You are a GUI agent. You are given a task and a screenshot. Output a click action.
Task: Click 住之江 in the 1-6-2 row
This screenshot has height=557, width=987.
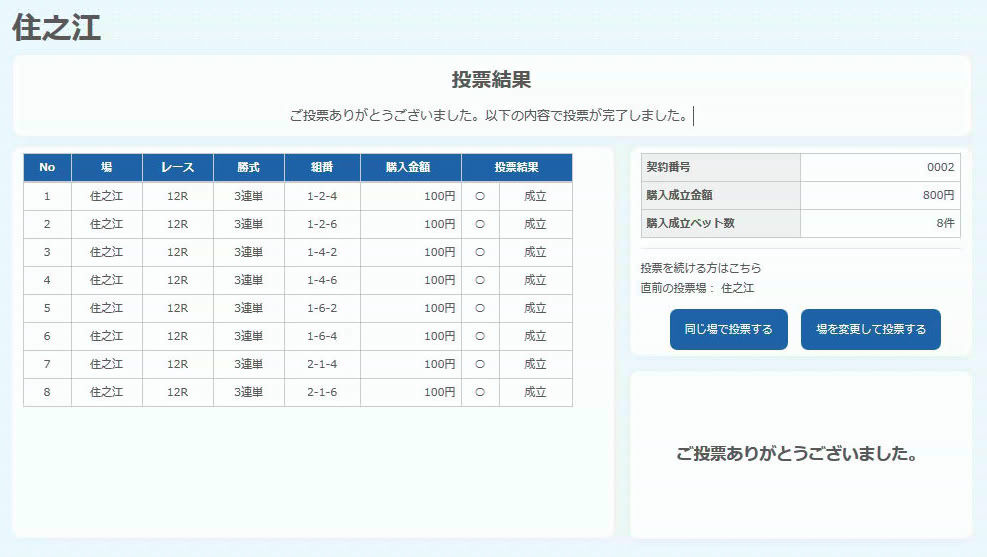107,308
